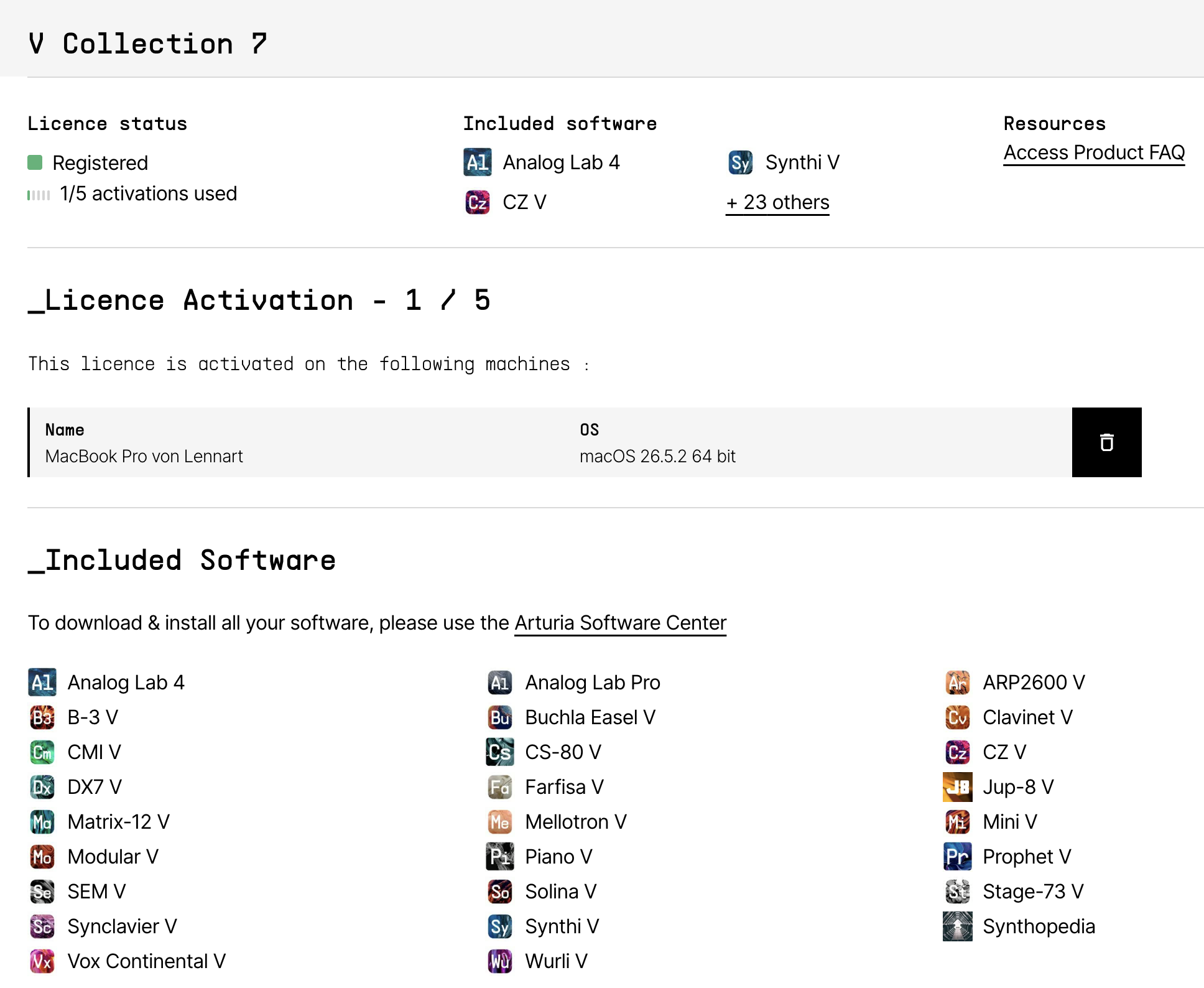Open the Arturia Software Center link
The height and width of the screenshot is (988, 1204).
[620, 623]
